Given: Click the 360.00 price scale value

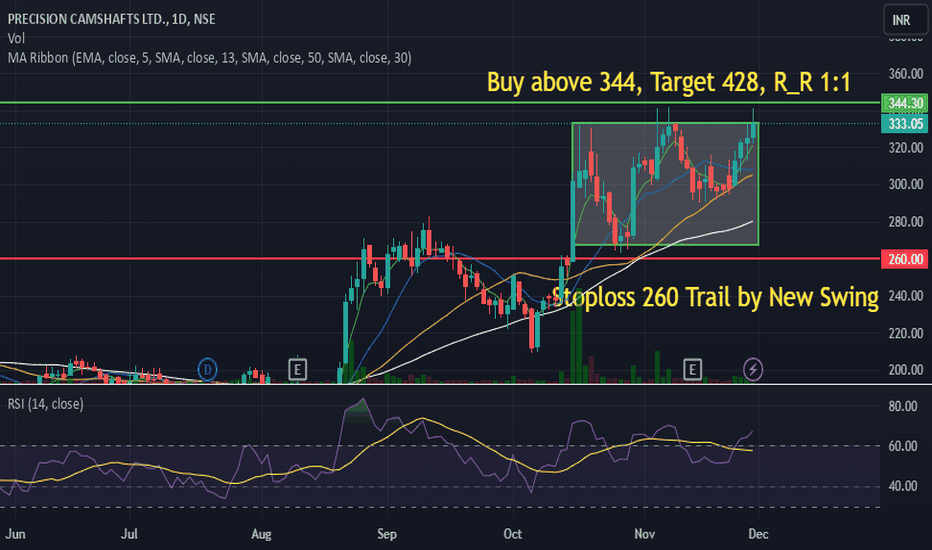Looking at the screenshot, I should point(906,74).
